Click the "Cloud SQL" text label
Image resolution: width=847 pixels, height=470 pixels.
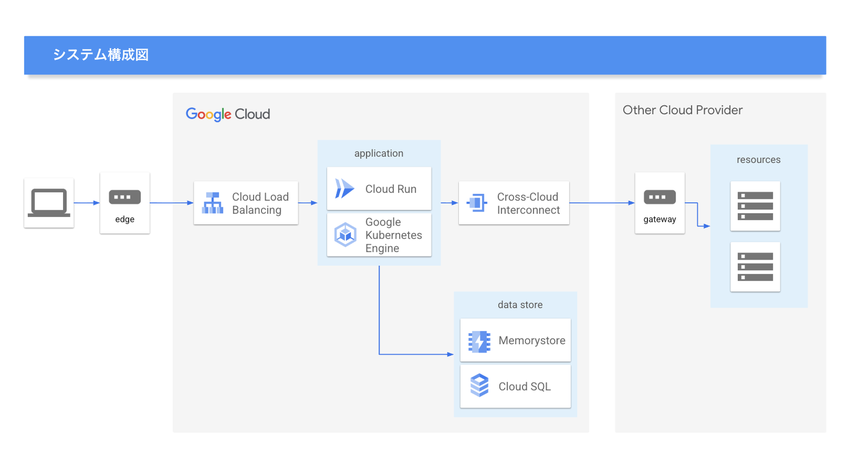click(525, 387)
